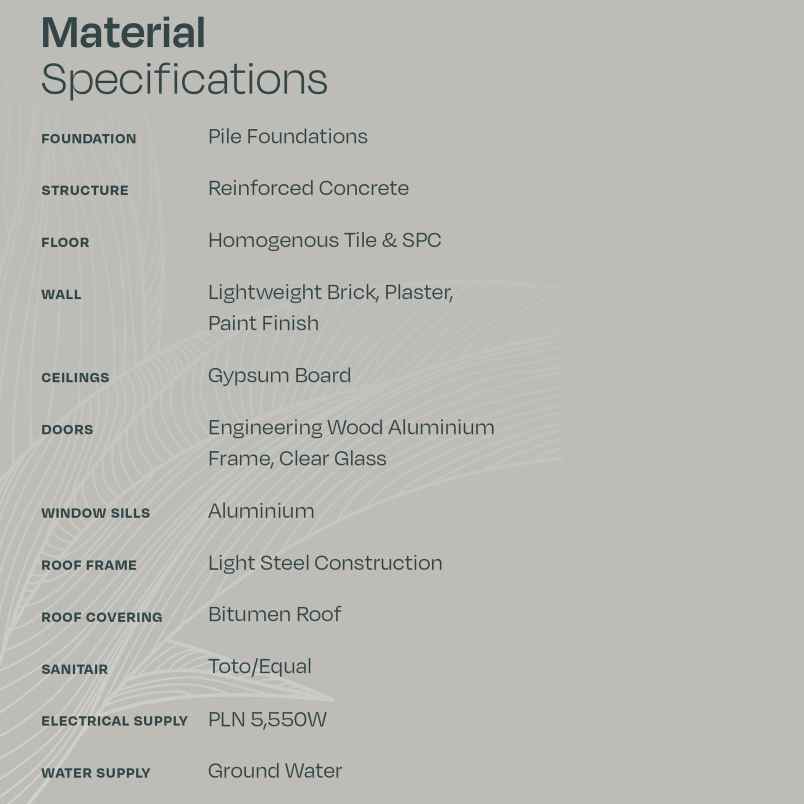Click PLN 5,550W electrical value
The image size is (804, 804).
coord(267,719)
